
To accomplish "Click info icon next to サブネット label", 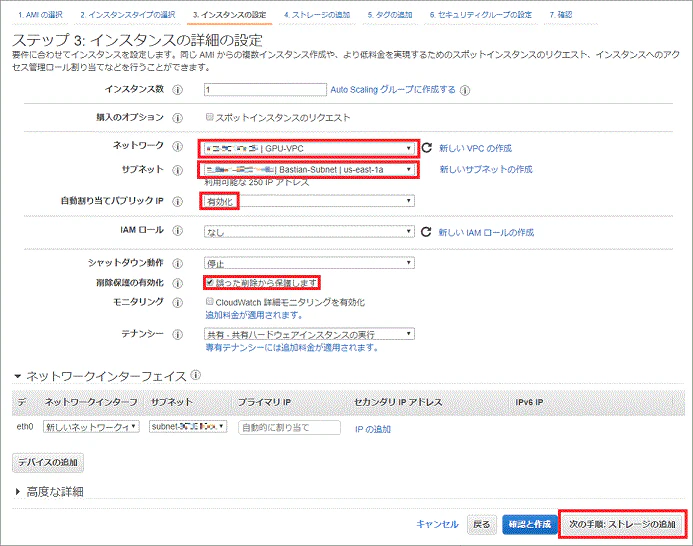I will pyautogui.click(x=177, y=170).
